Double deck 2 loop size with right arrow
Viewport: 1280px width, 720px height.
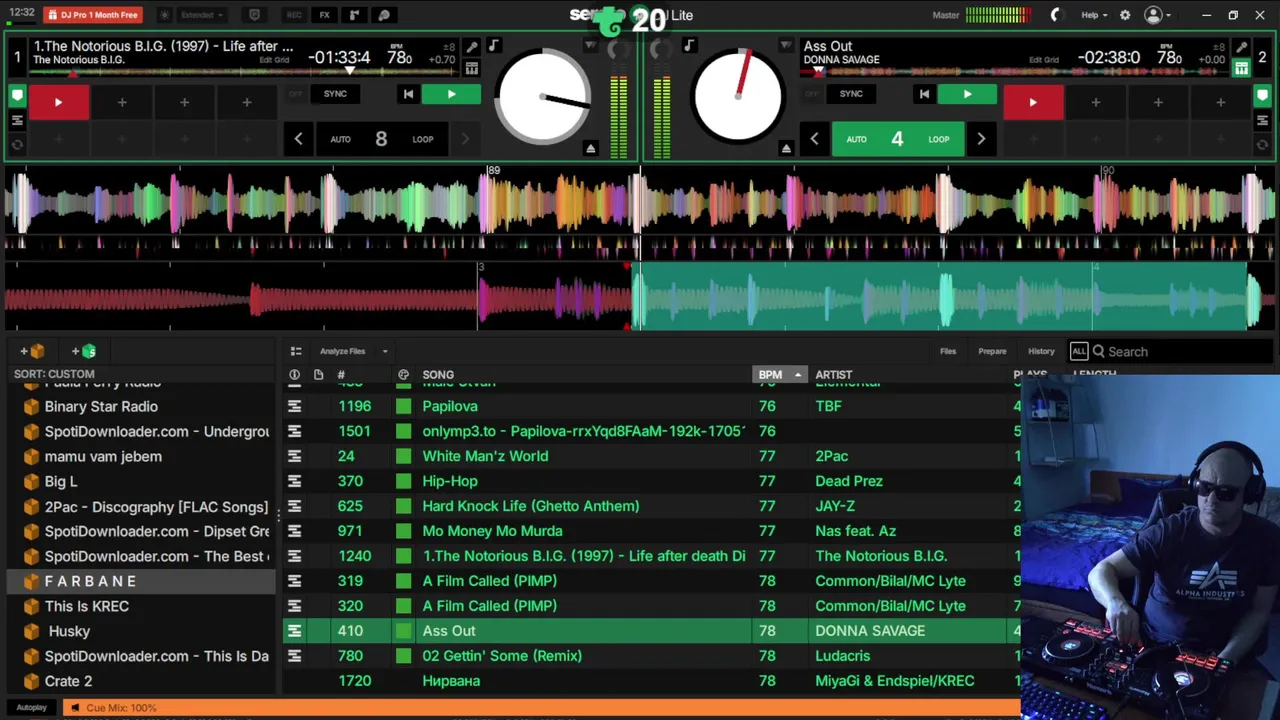point(981,139)
